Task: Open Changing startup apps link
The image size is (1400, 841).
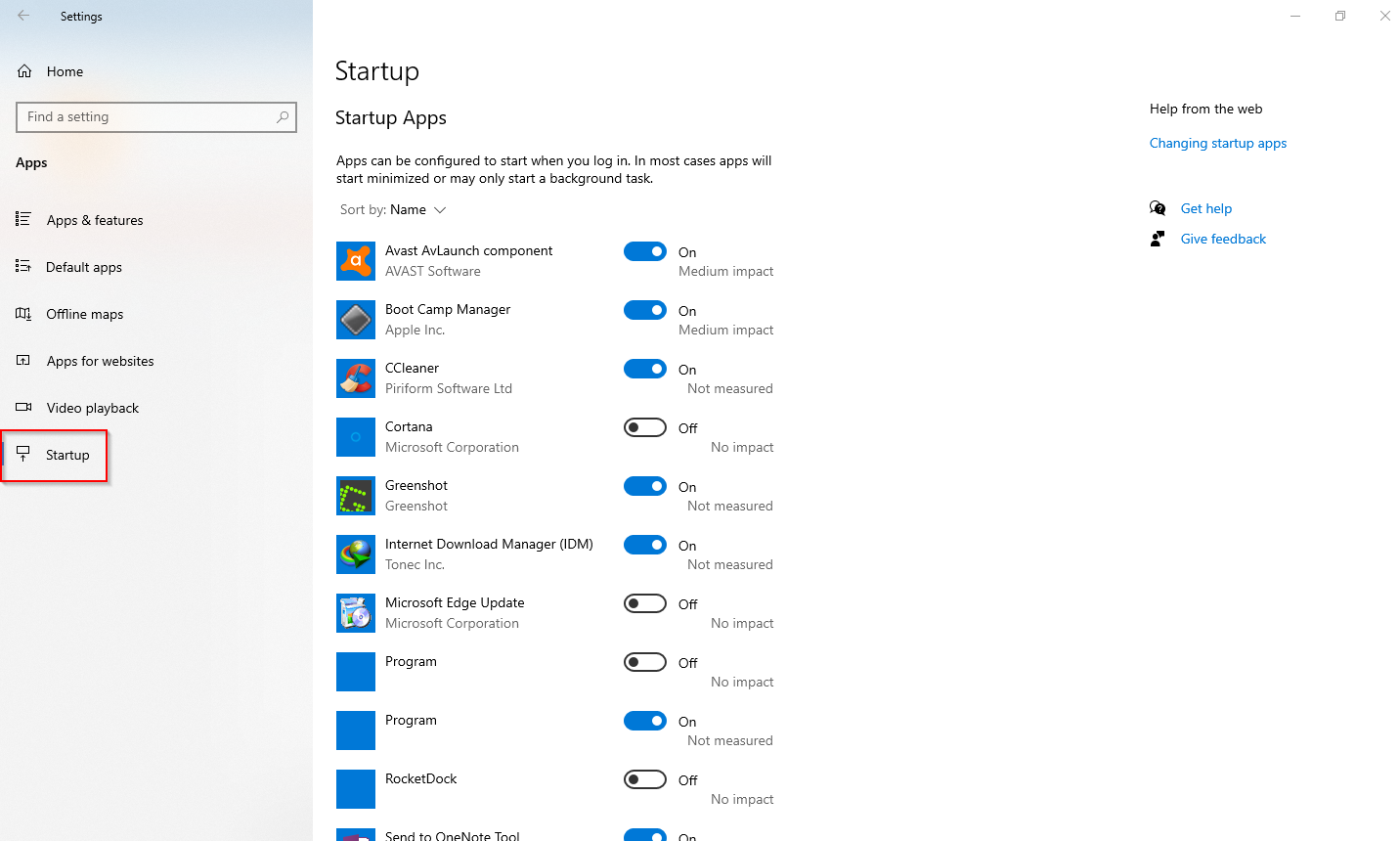Action: 1218,143
